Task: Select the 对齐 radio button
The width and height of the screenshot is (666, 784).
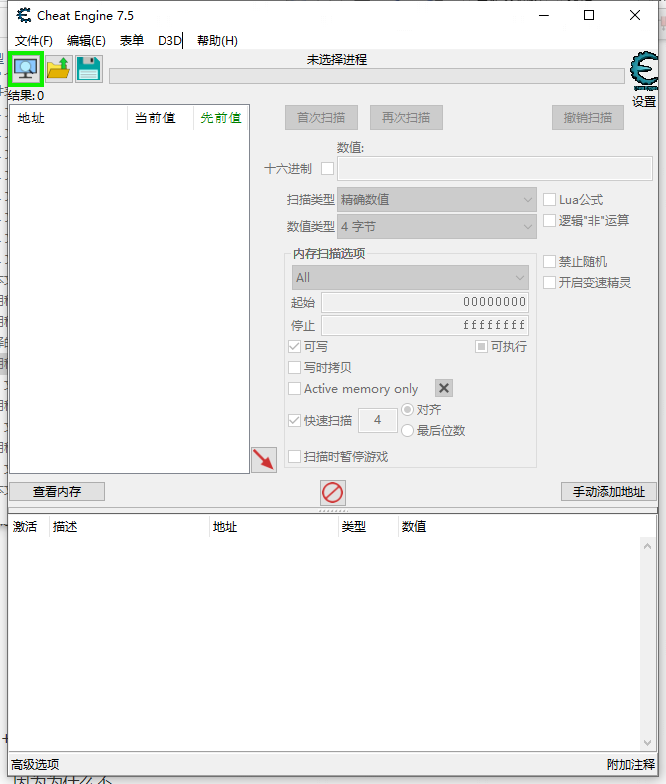Action: point(408,410)
